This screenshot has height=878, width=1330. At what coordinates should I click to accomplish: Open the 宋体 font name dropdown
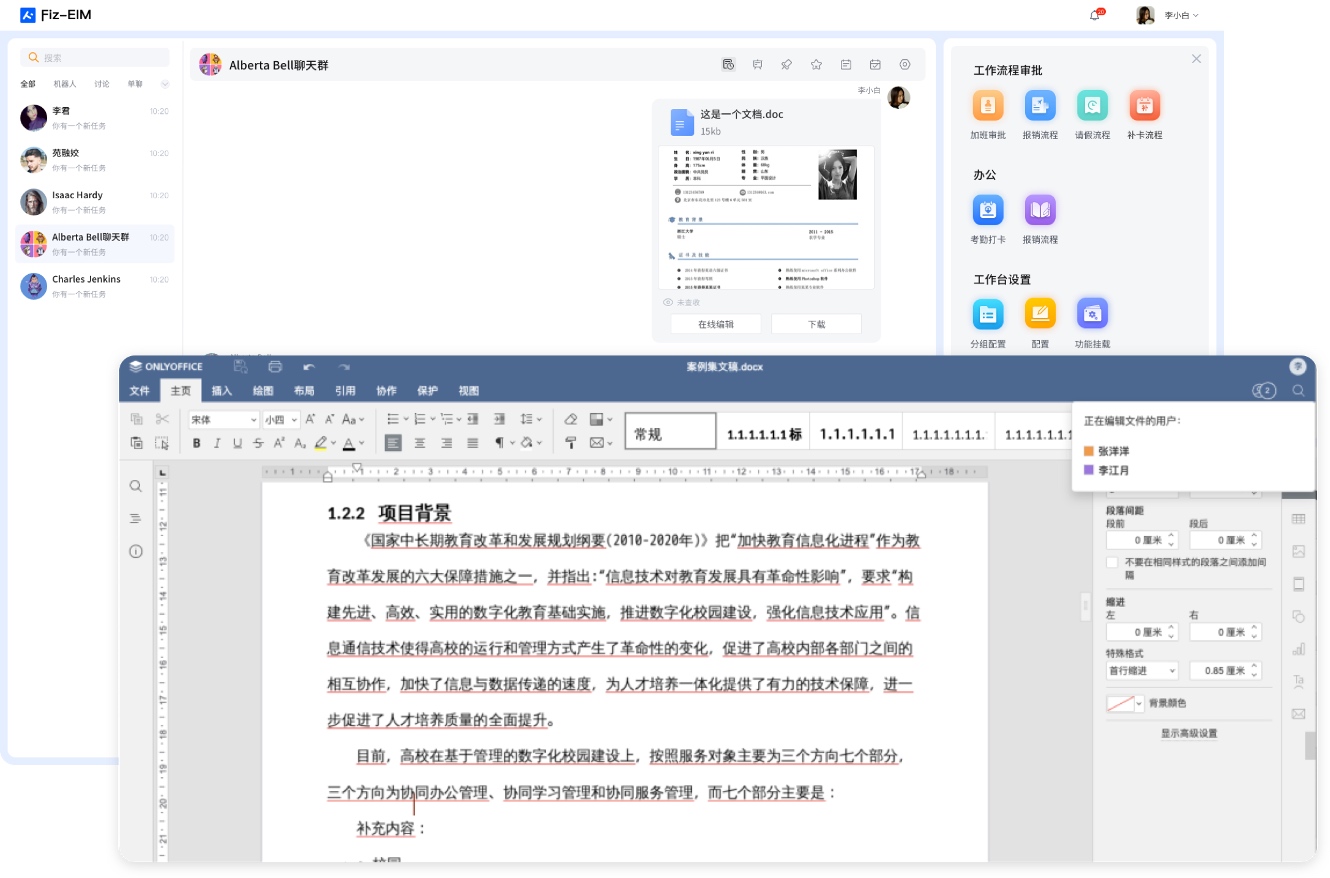pyautogui.click(x=224, y=420)
